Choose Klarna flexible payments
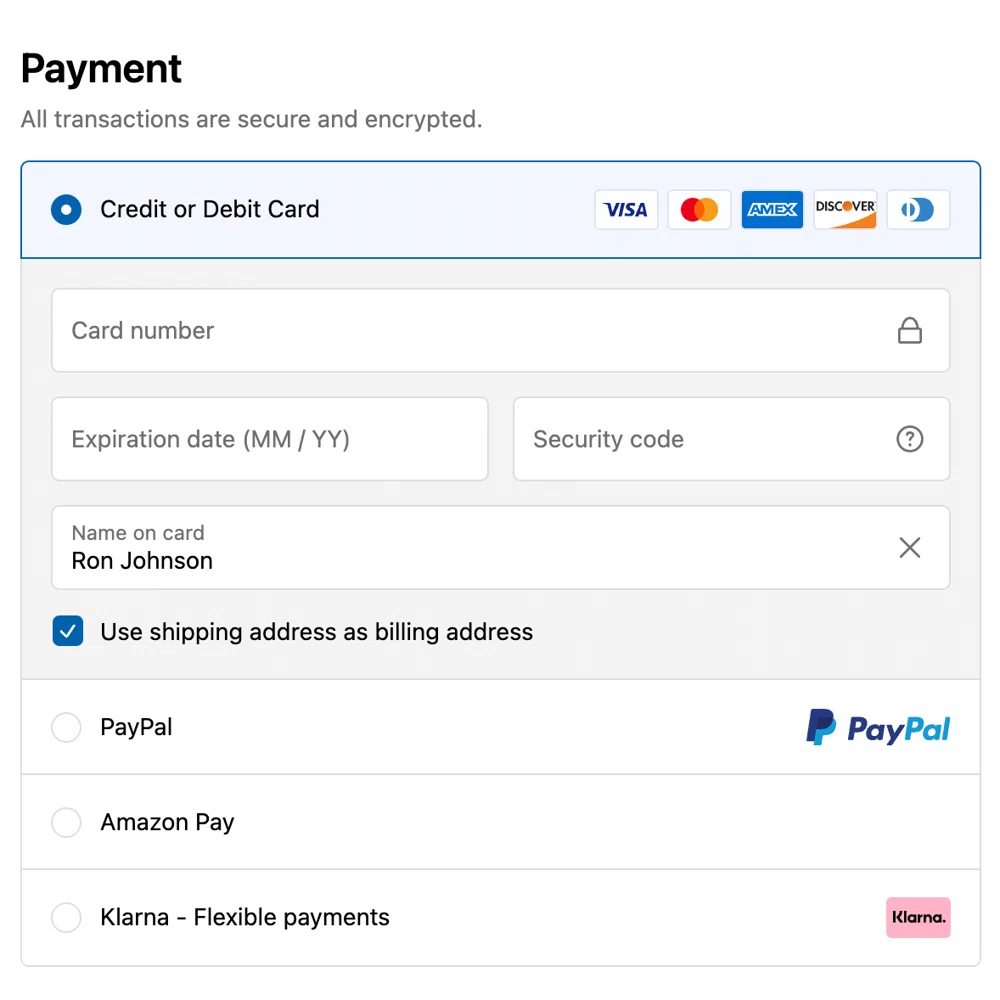Screen dimensions: 1000x1000 [66, 917]
